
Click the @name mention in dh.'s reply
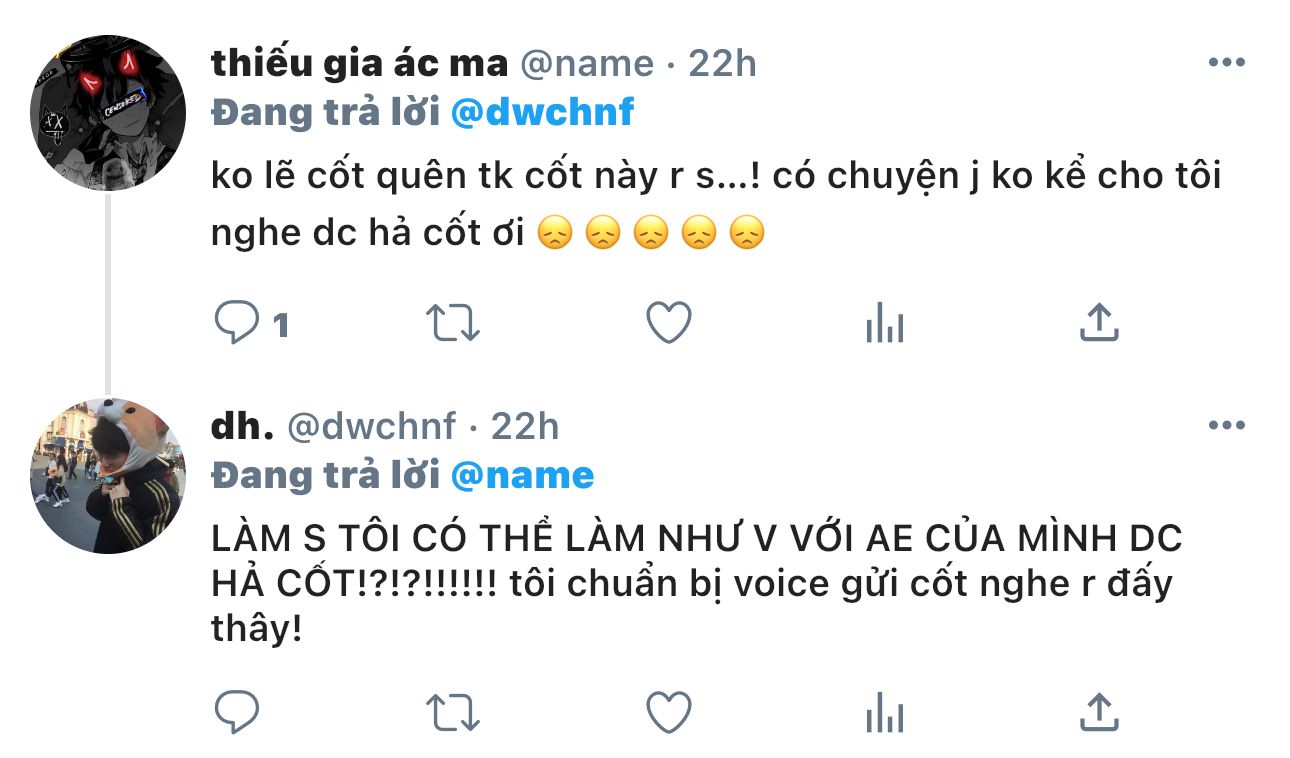tap(522, 475)
